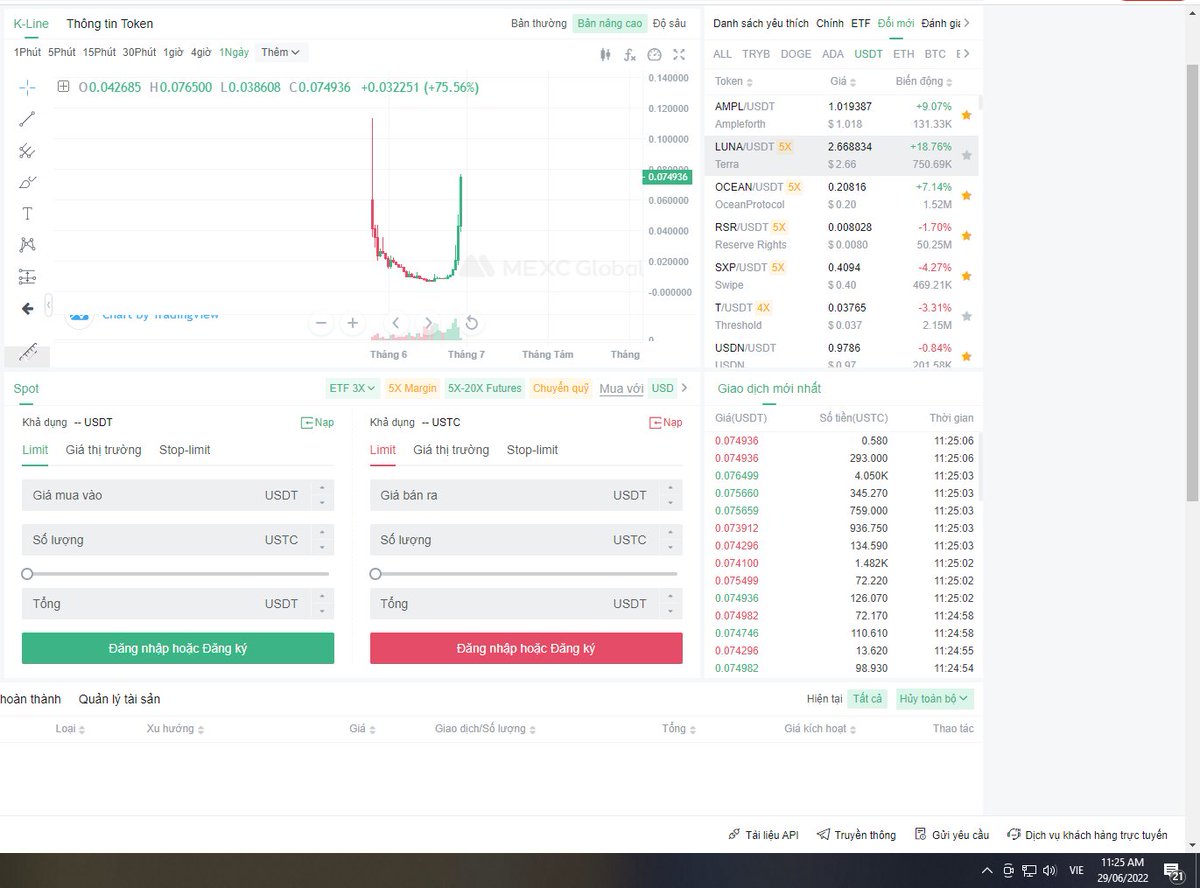Click the sell amount slider handle
1200x888 pixels.
(x=375, y=574)
